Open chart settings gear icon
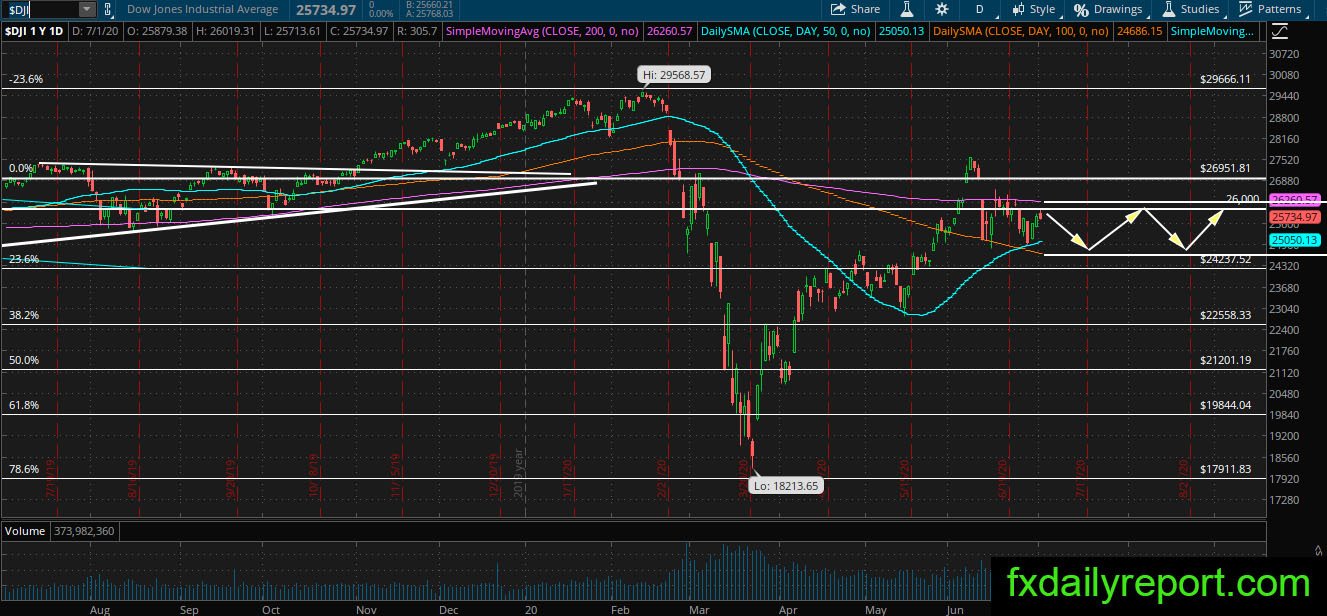1327x616 pixels. [x=942, y=9]
